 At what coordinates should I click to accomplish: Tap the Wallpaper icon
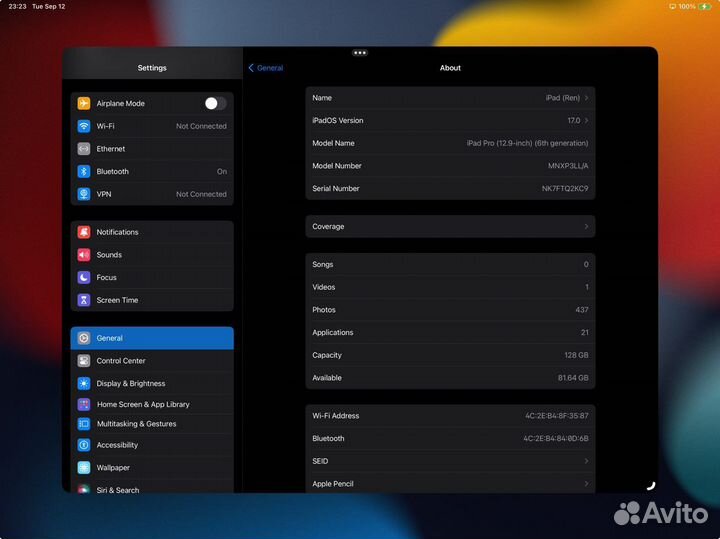[84, 467]
